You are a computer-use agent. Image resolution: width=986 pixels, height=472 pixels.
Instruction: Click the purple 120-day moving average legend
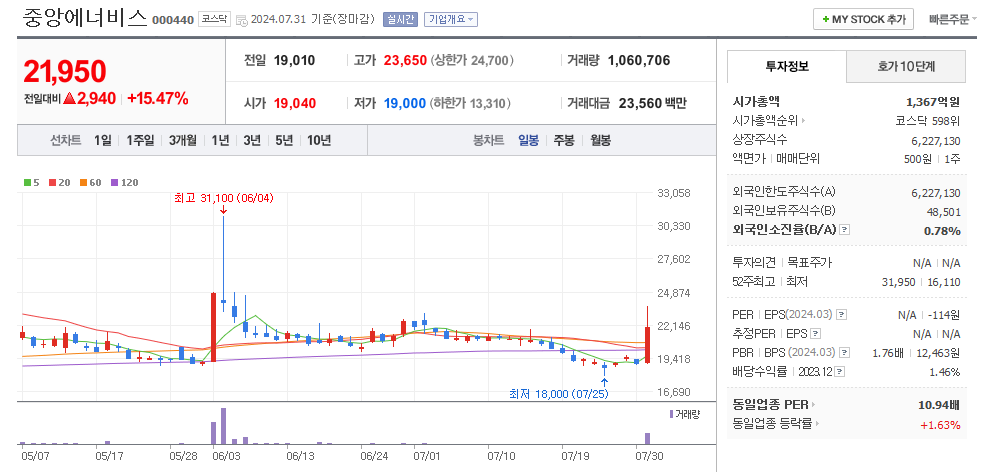tap(125, 182)
